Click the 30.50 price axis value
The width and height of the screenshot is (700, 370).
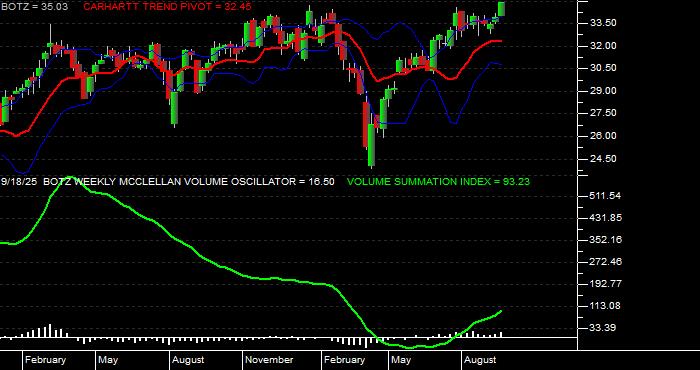[604, 68]
